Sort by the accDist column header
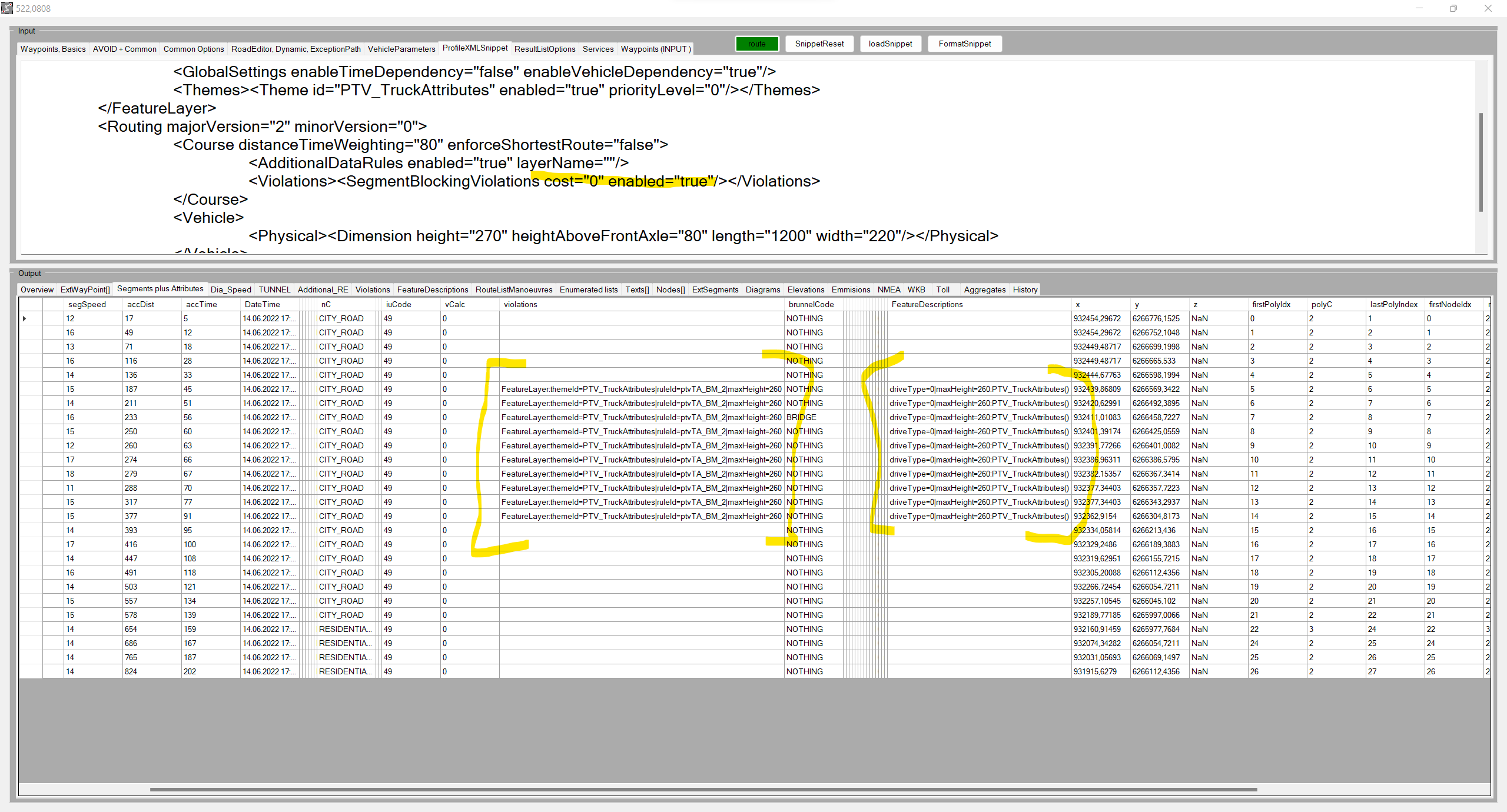 pos(141,304)
